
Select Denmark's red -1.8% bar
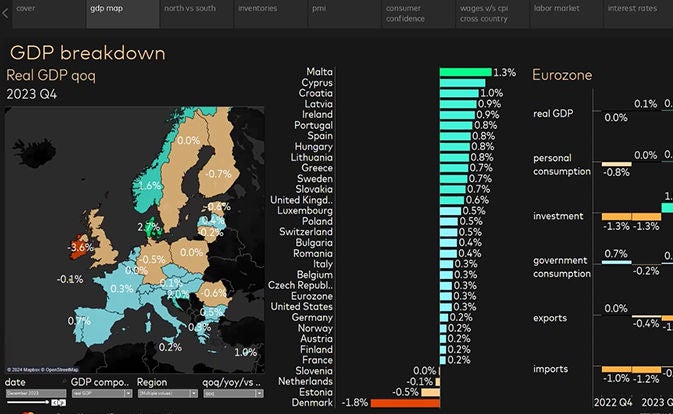404,402
